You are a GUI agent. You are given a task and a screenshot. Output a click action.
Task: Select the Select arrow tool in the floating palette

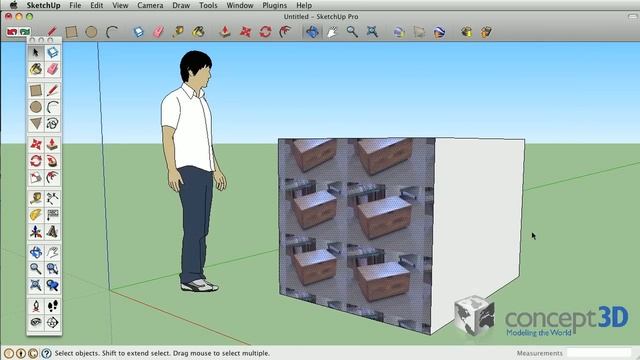coord(36,52)
